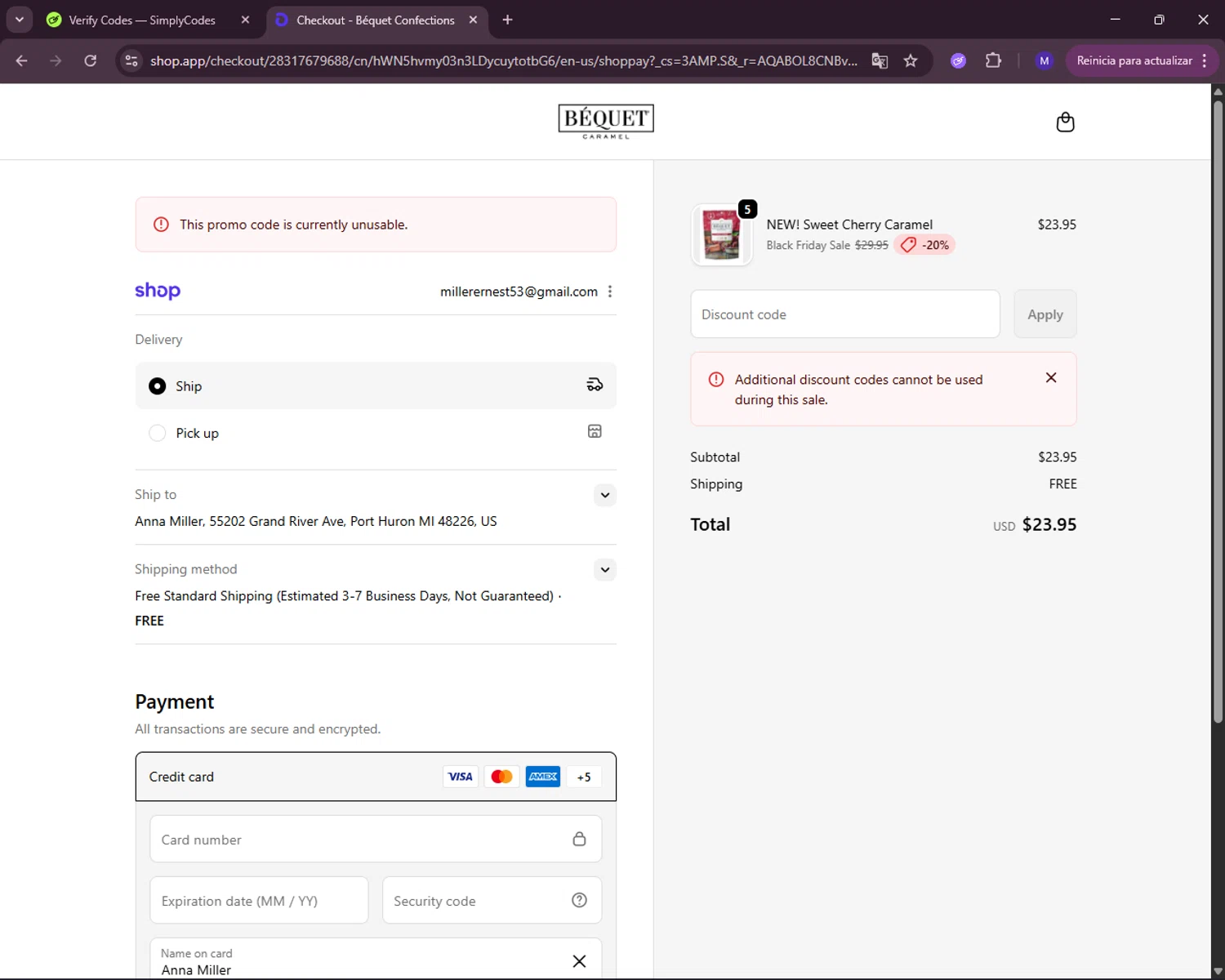Close the Verify Codes tab
Screen dimensions: 1225x980
click(x=245, y=20)
